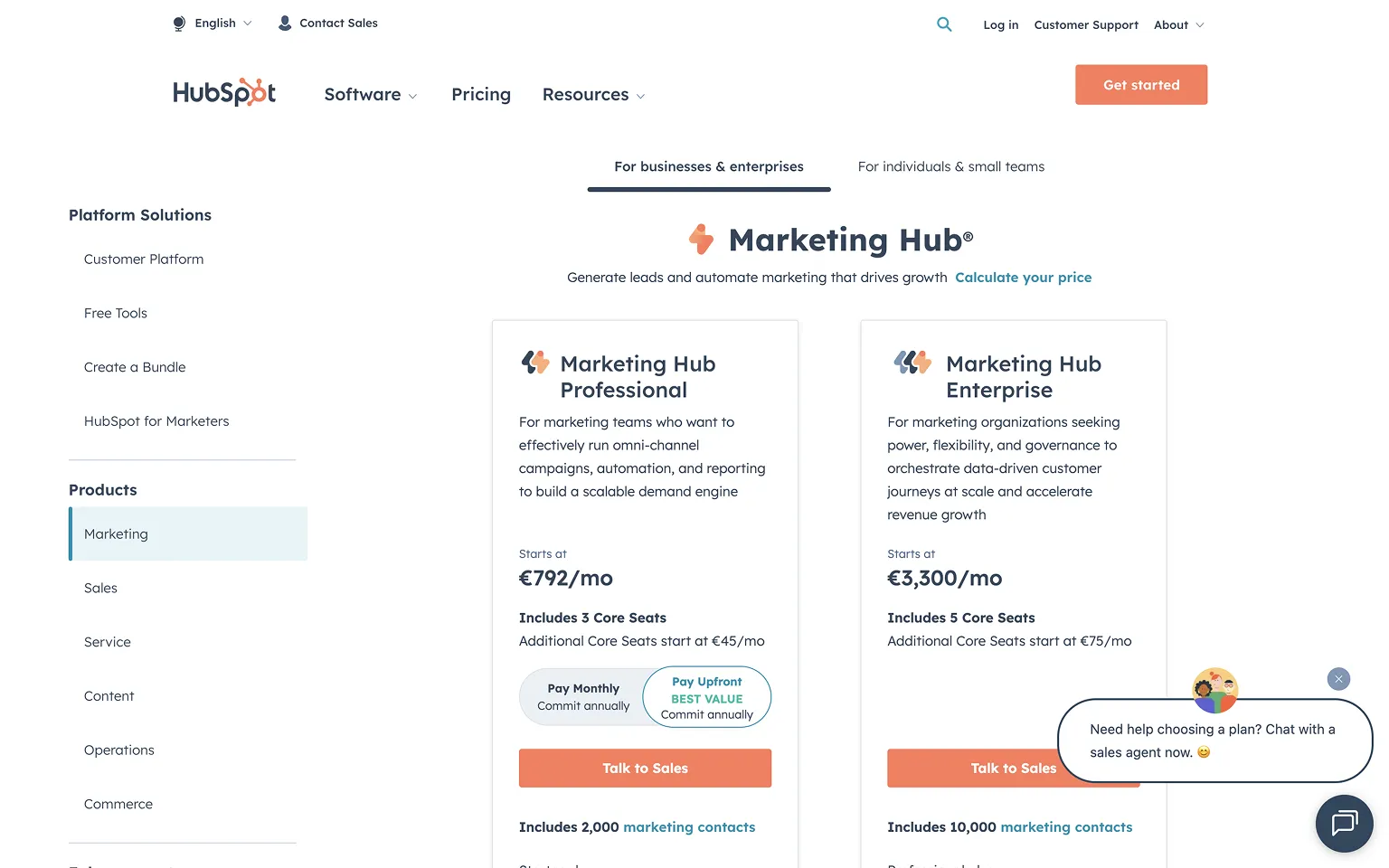Open marketing contacts link under Enterprise
The image size is (1389, 868).
pos(1067,827)
